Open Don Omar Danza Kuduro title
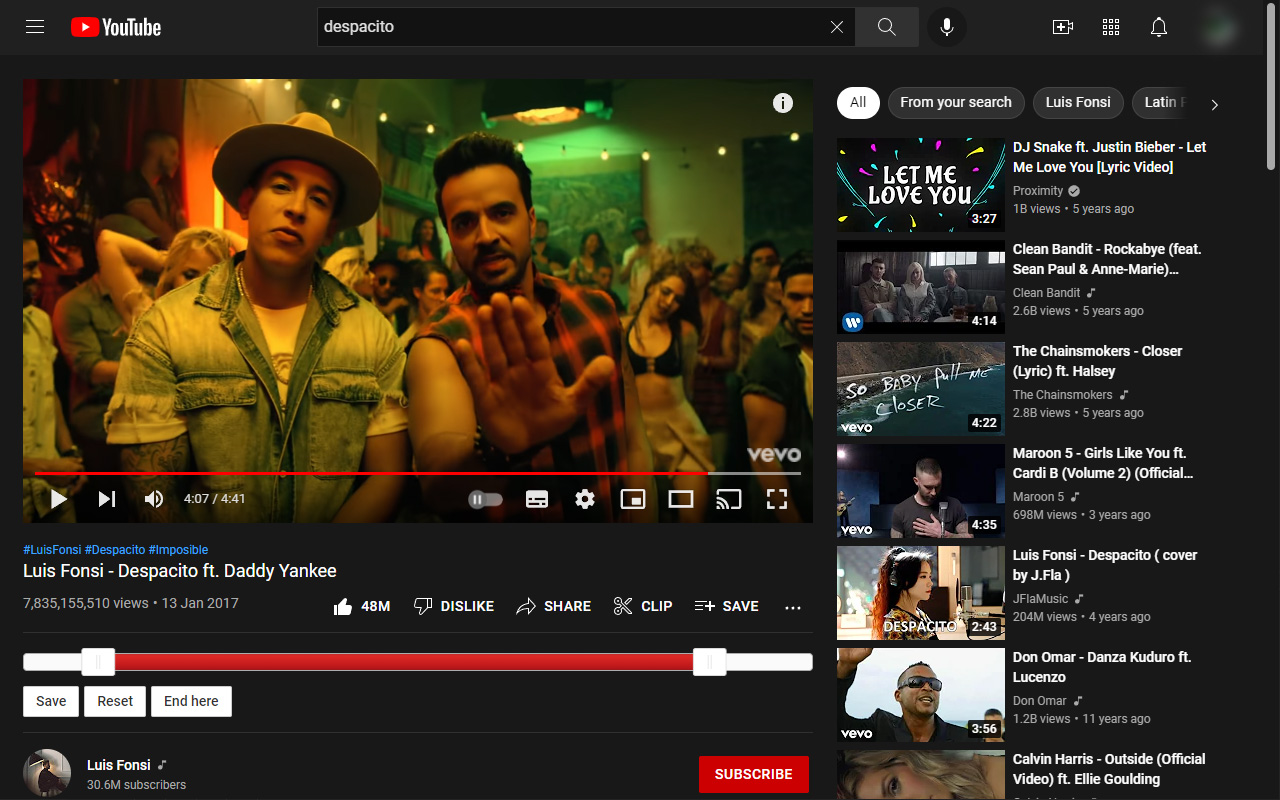This screenshot has height=800, width=1280. 1102,667
